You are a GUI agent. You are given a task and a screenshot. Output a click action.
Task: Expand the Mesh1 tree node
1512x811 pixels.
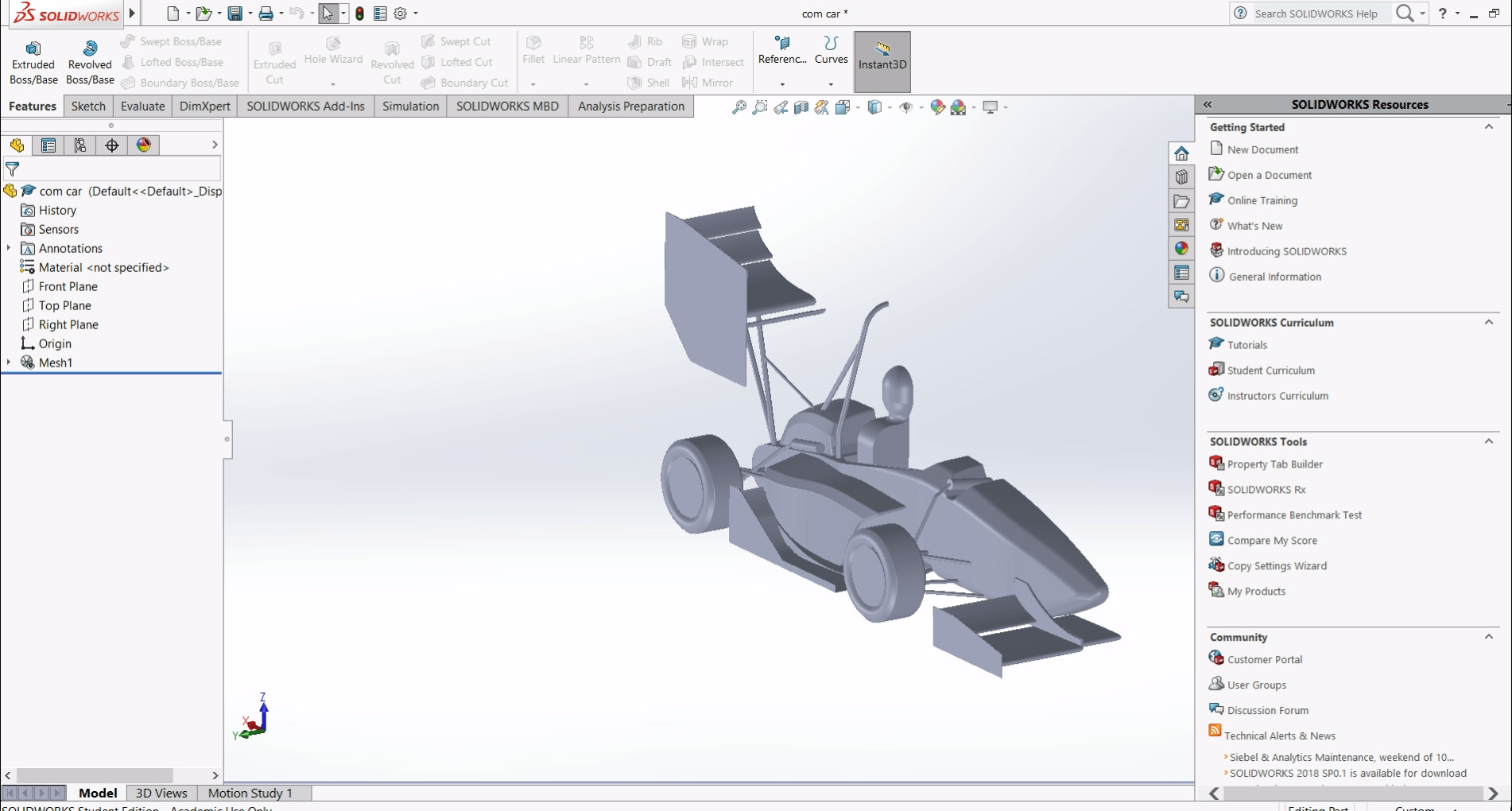click(x=9, y=362)
